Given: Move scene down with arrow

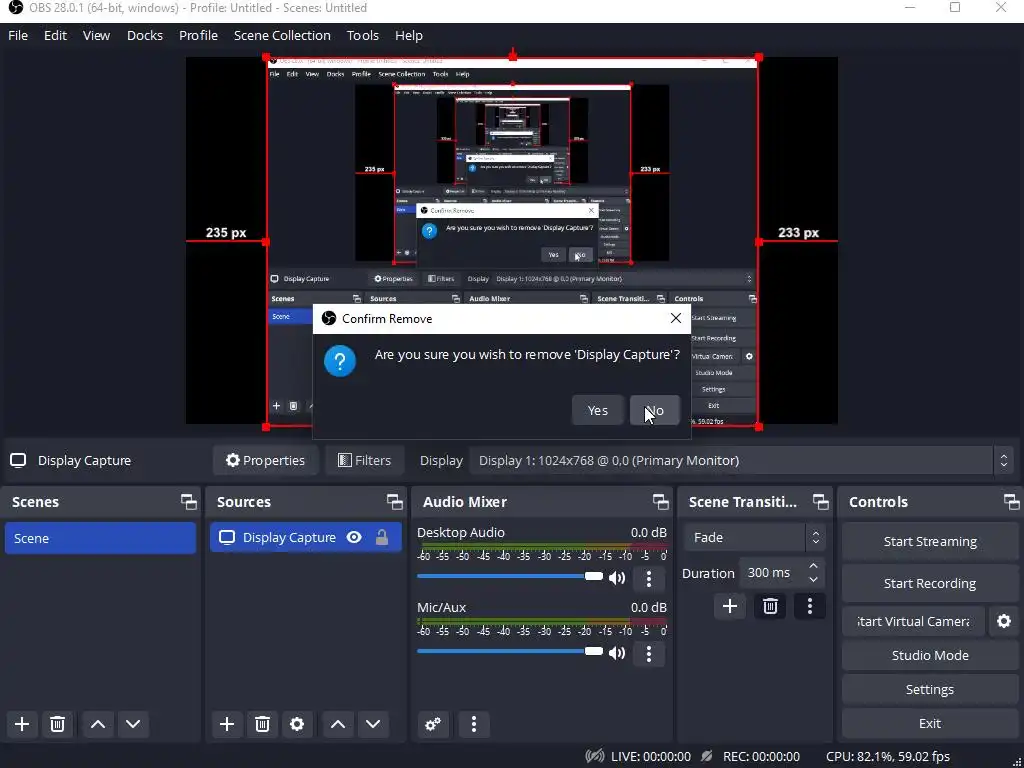Looking at the screenshot, I should pyautogui.click(x=133, y=724).
